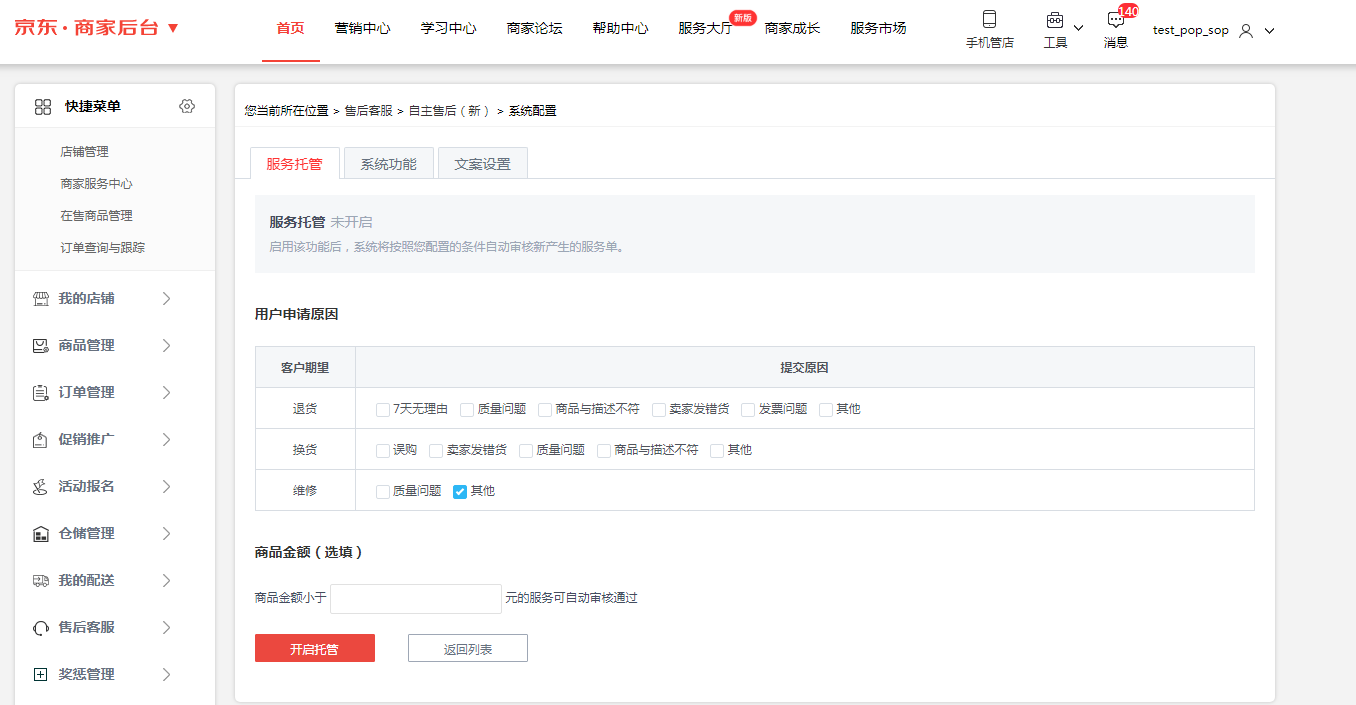Select the 服务托管 tab
This screenshot has width=1356, height=705.
(294, 164)
